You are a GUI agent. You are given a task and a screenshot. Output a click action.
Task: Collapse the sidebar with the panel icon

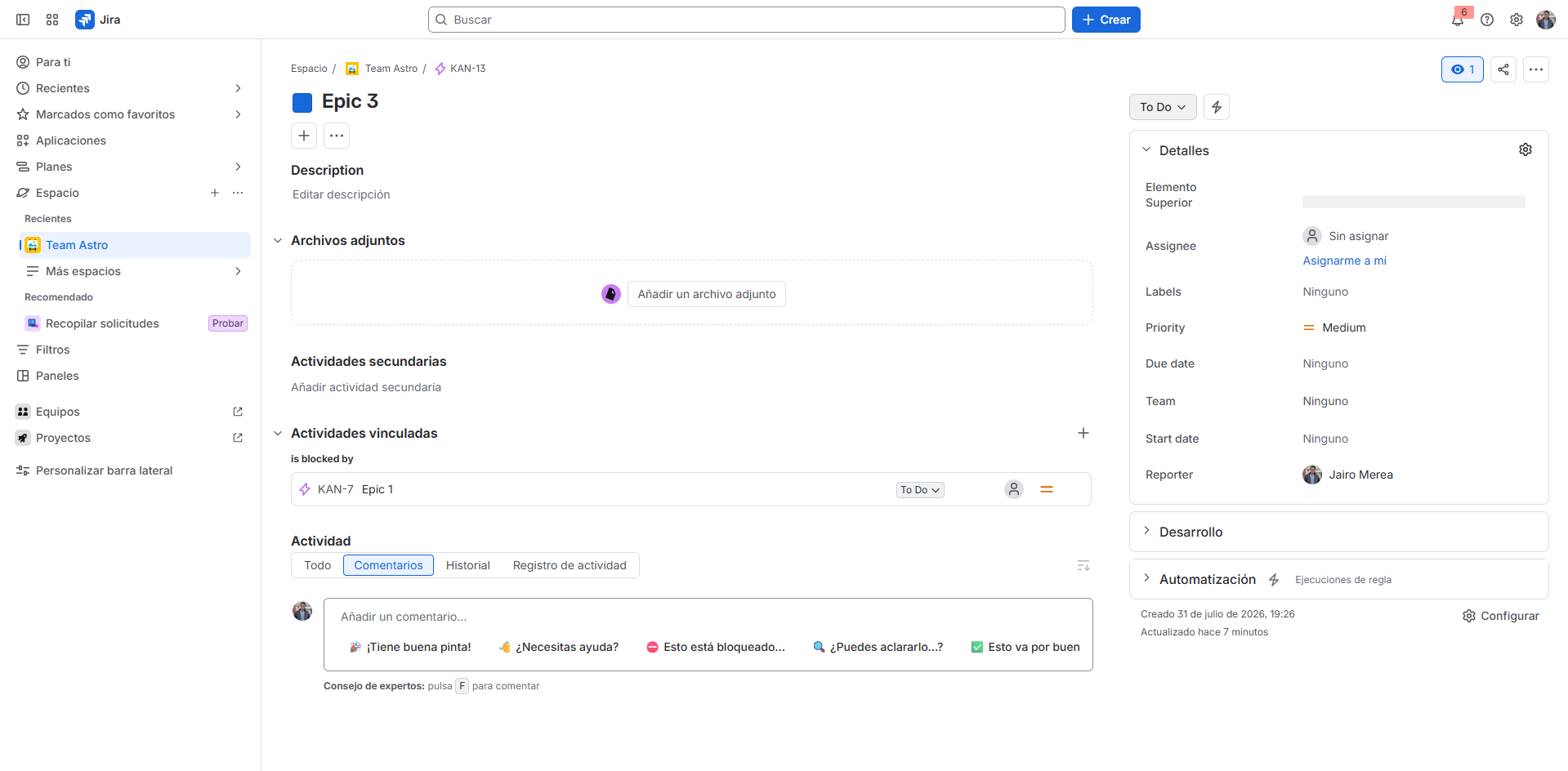[x=23, y=20]
